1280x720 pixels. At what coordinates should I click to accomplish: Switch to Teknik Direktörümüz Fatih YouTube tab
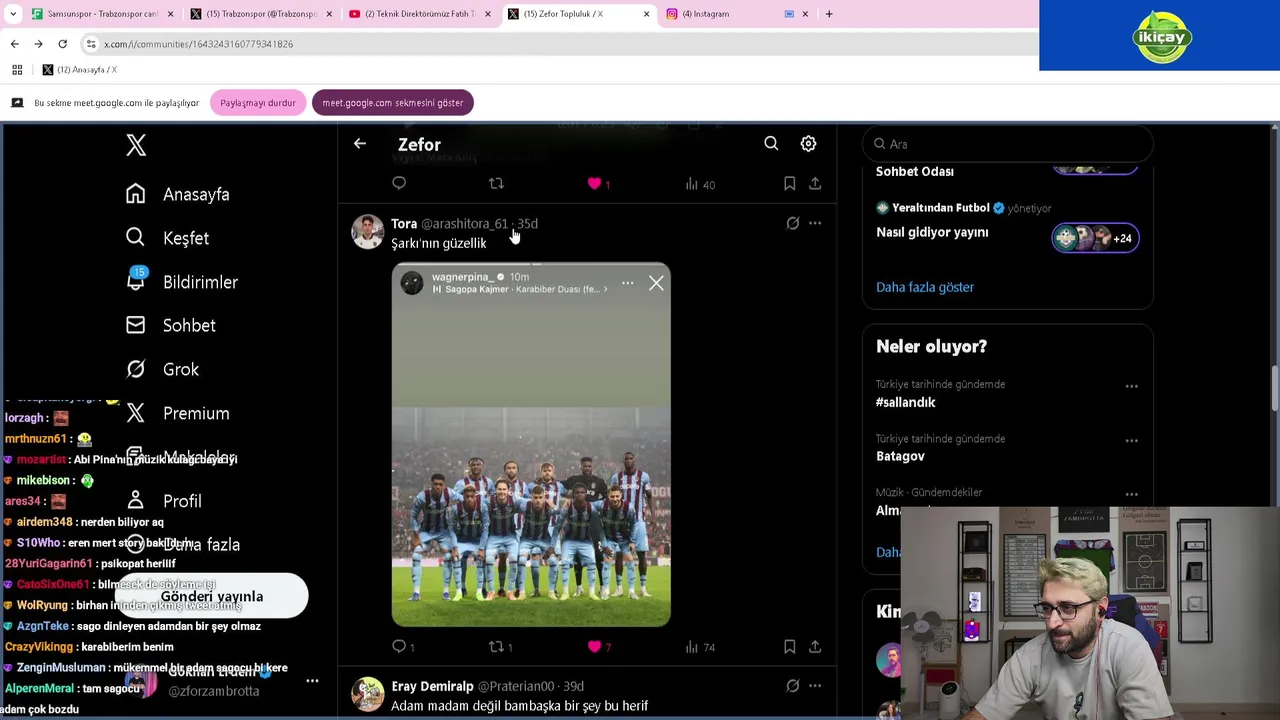pyautogui.click(x=419, y=14)
